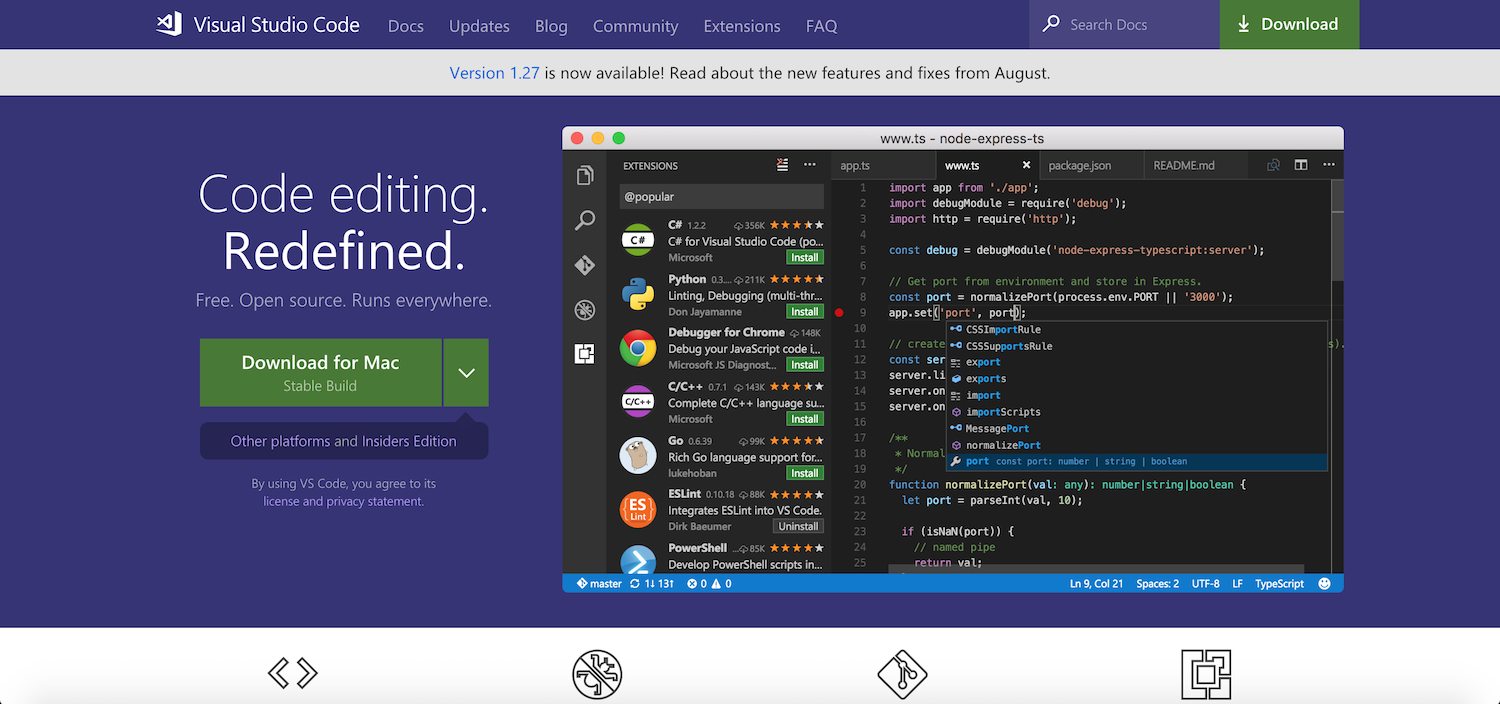Viewport: 1500px width, 704px height.
Task: Click the smiley feedback icon in status bar
Action: (x=1325, y=584)
